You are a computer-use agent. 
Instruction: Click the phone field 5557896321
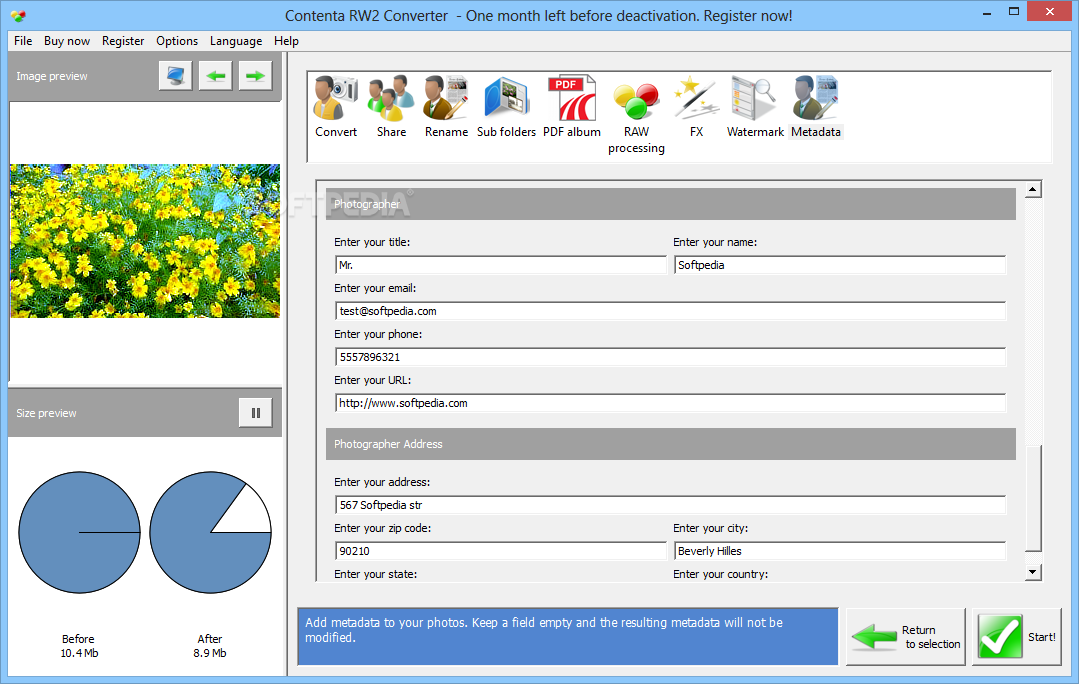pyautogui.click(x=670, y=357)
